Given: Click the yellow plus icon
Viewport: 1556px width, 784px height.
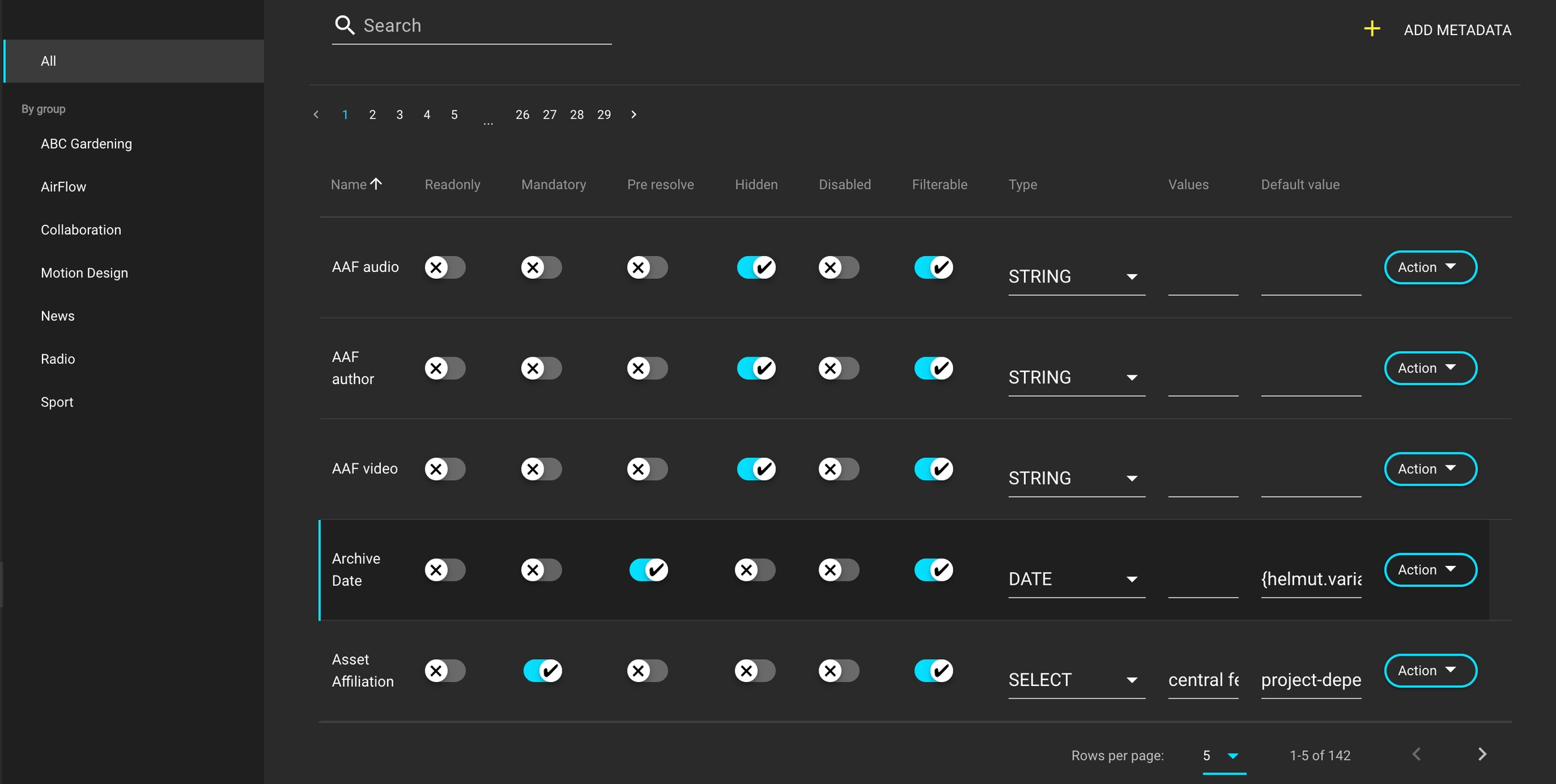Looking at the screenshot, I should 1372,29.
